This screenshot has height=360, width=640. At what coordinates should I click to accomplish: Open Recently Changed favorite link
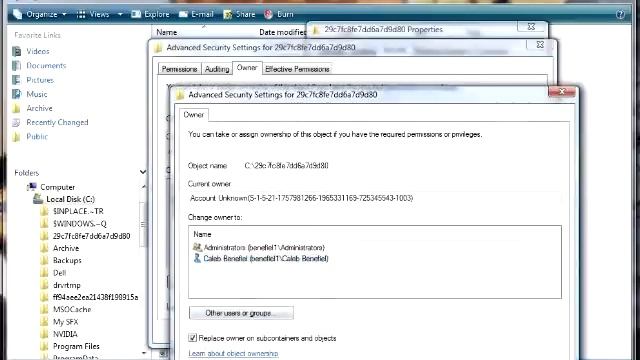coord(57,122)
